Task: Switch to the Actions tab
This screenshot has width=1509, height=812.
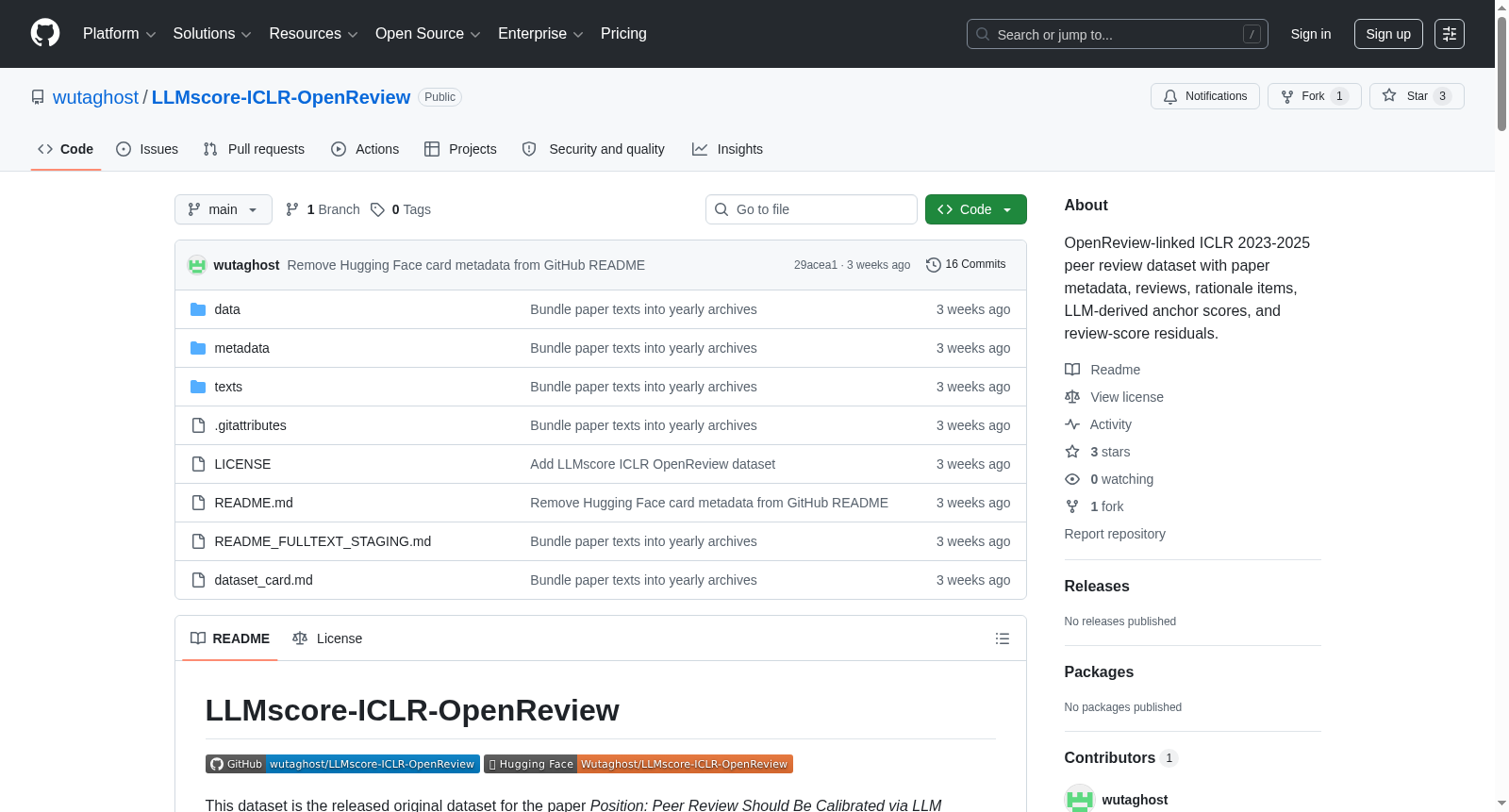Action: pyautogui.click(x=365, y=149)
